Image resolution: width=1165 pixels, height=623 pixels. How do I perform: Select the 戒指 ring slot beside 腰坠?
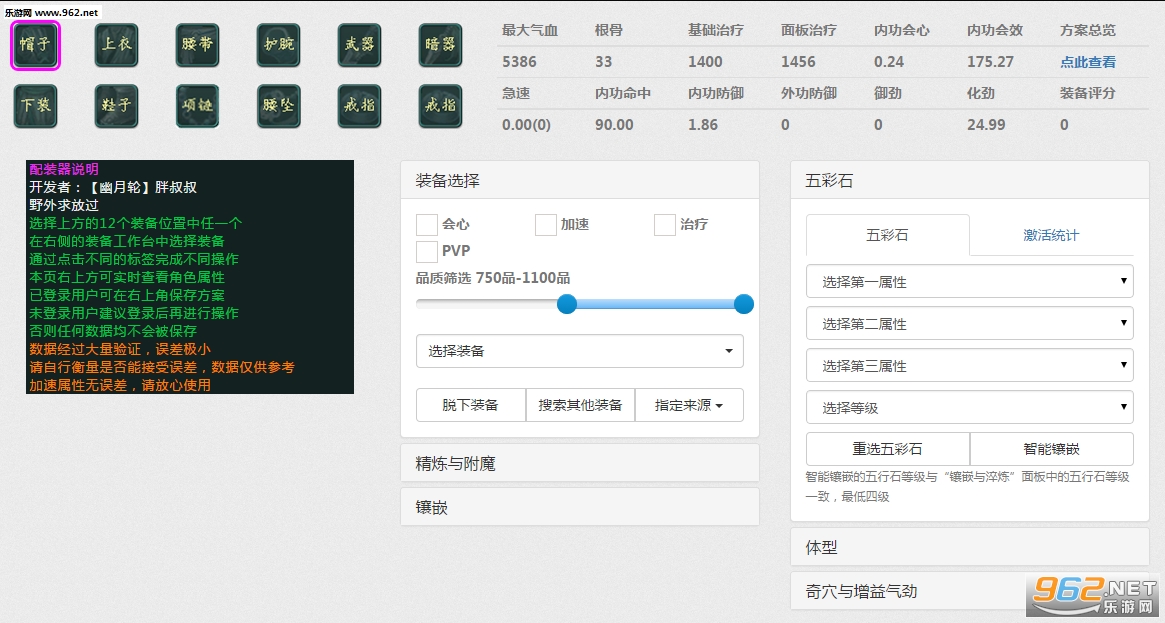coord(359,106)
